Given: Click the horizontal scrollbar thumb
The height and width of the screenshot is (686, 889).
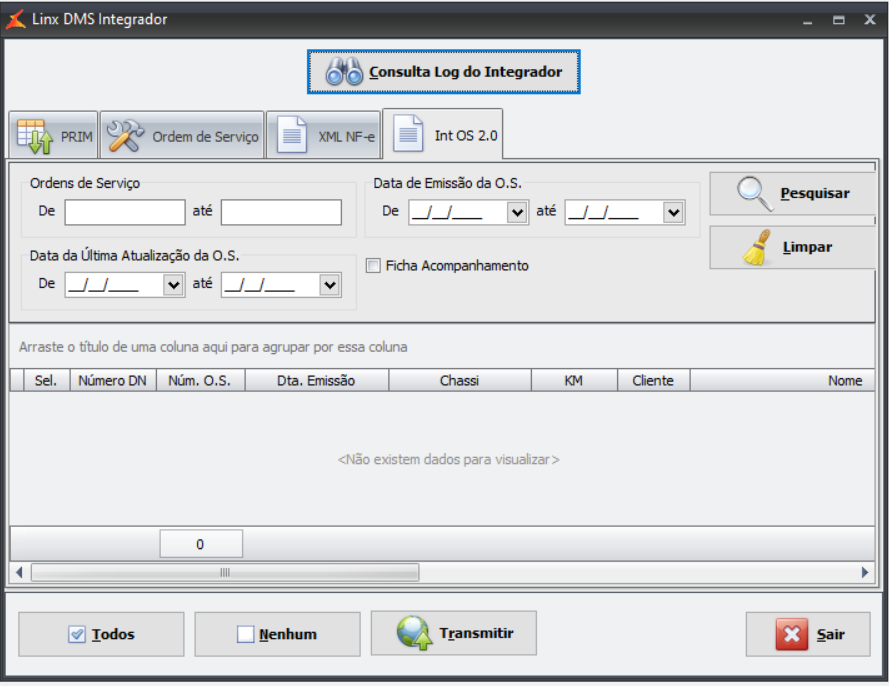Looking at the screenshot, I should tap(225, 572).
